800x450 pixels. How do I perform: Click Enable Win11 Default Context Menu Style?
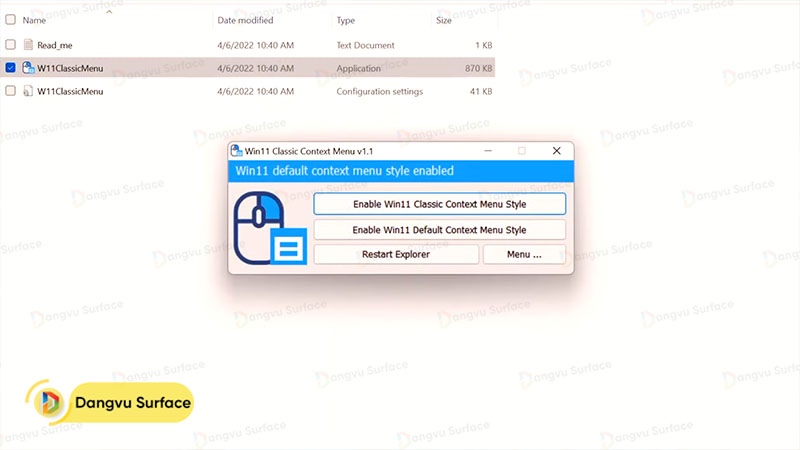439,230
